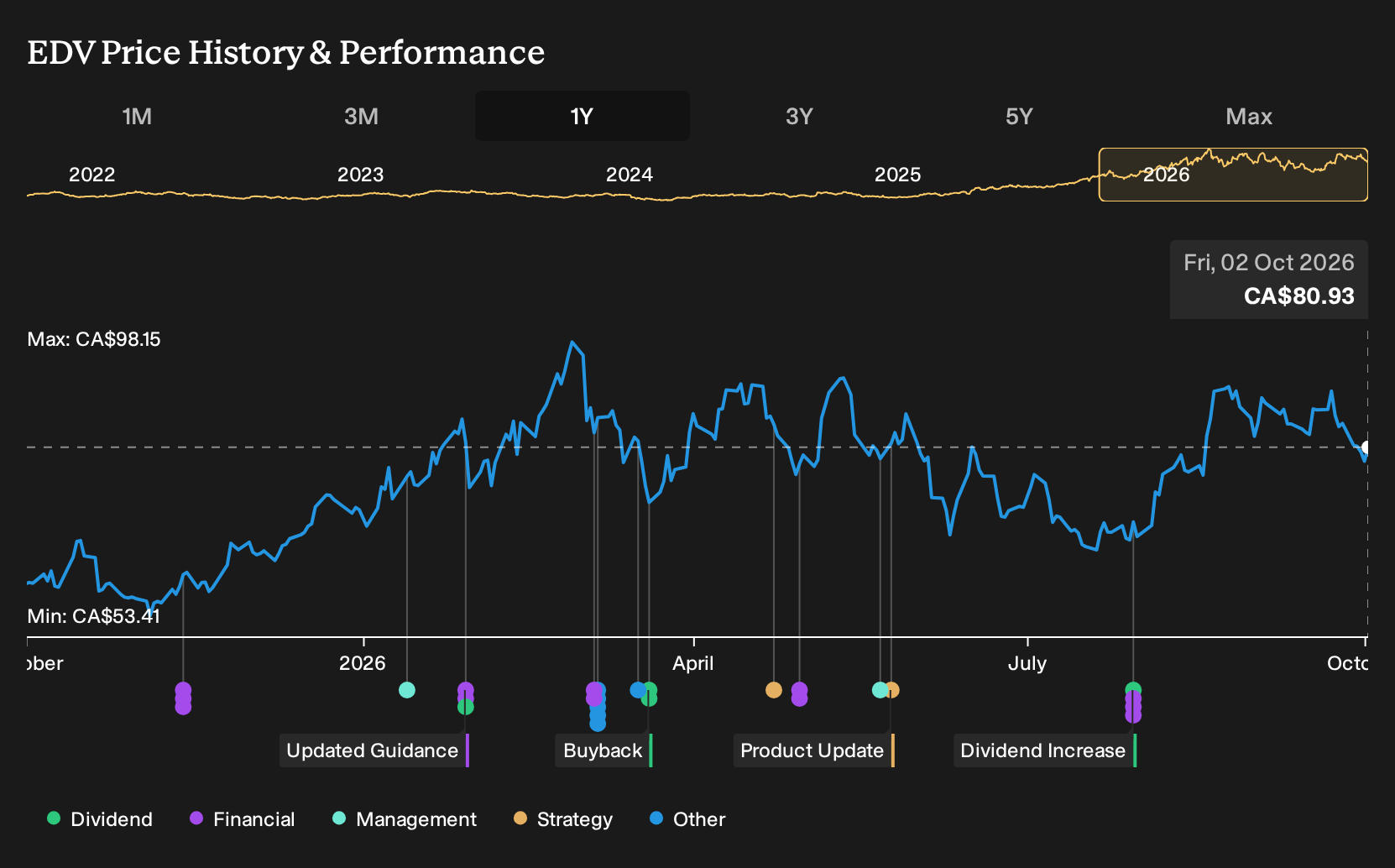Select the teal Management dot just right of 2026 label
This screenshot has width=1395, height=868.
pos(407,690)
